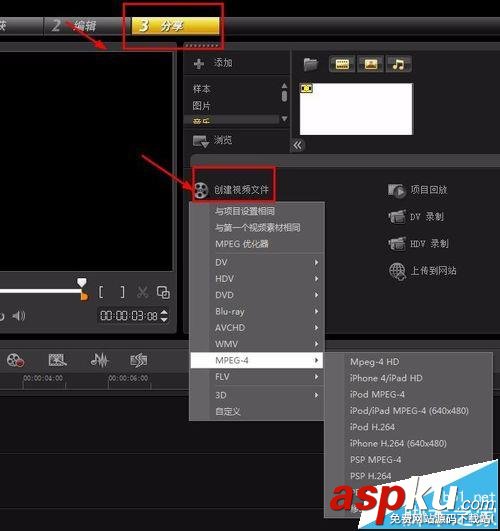This screenshot has height=531, width=500.
Task: Click timeline ruler mark 00:00:06:00
Action: coord(128,378)
